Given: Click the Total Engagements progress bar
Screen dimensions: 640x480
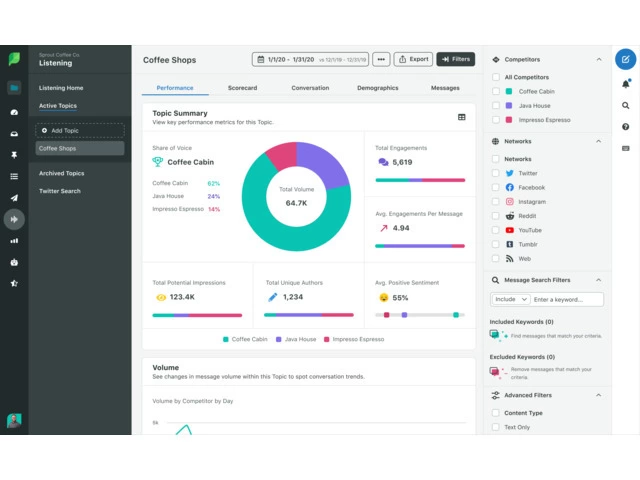Looking at the screenshot, I should tap(420, 180).
